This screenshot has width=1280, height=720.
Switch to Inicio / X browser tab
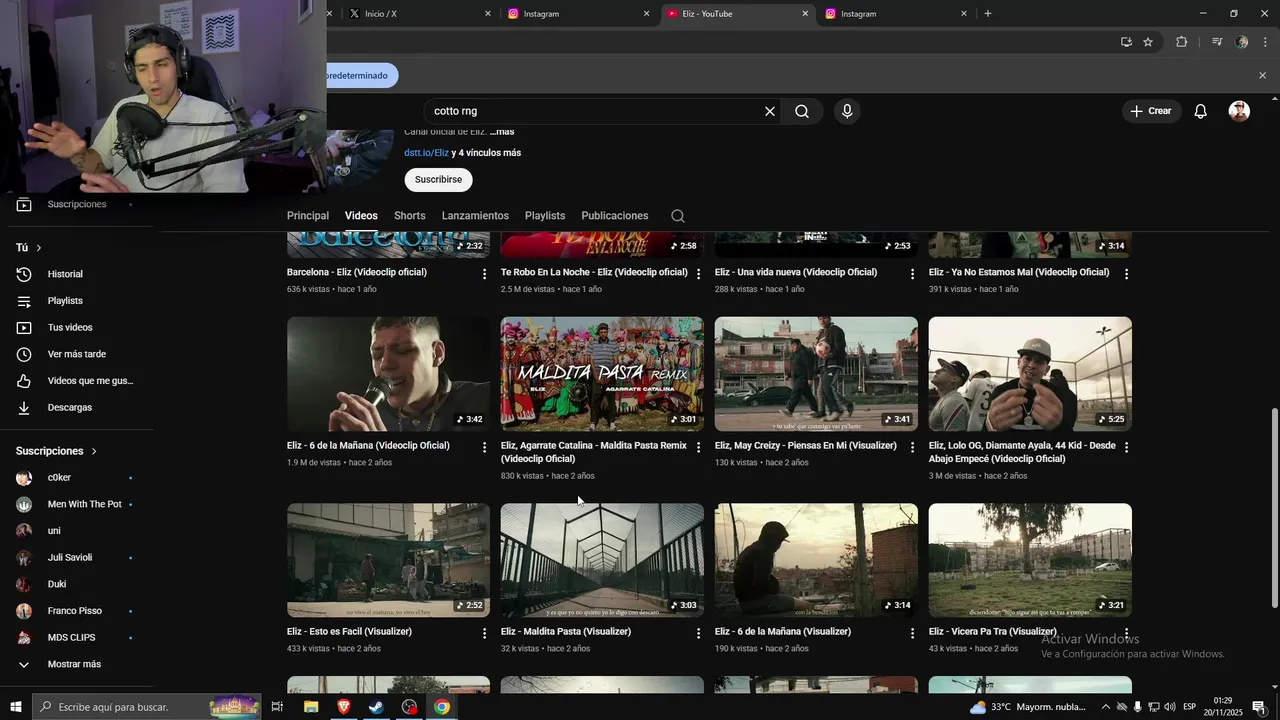tap(420, 14)
